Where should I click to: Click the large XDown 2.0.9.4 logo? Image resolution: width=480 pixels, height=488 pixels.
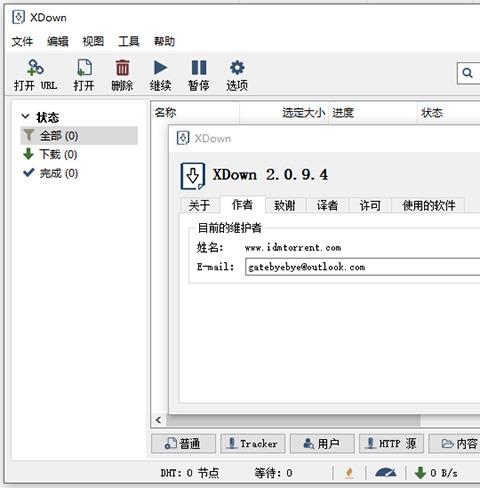coord(193,176)
